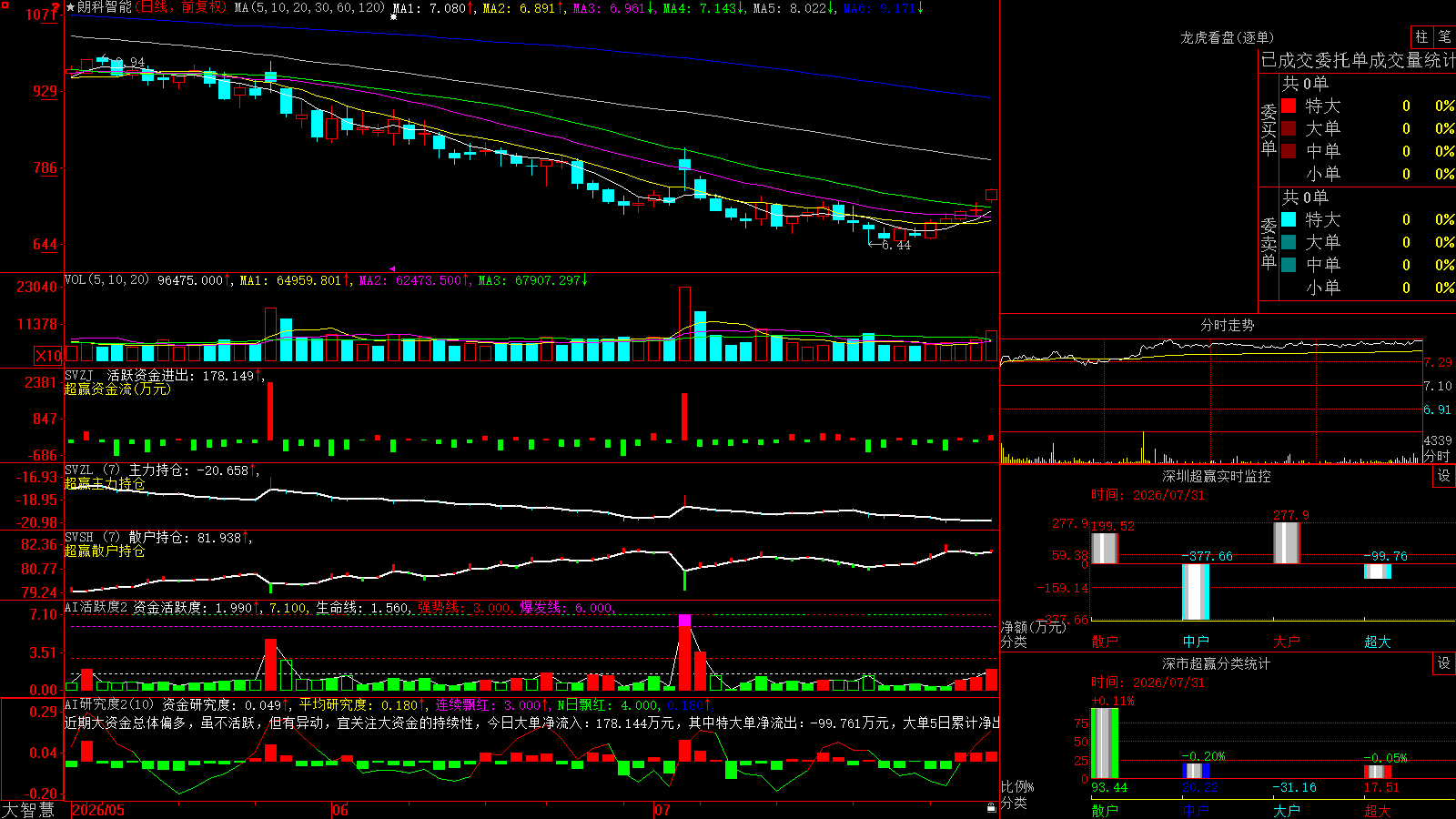This screenshot has width=1456, height=819.
Task: Click the teal 中单 sell-order swatch
Action: (1289, 265)
